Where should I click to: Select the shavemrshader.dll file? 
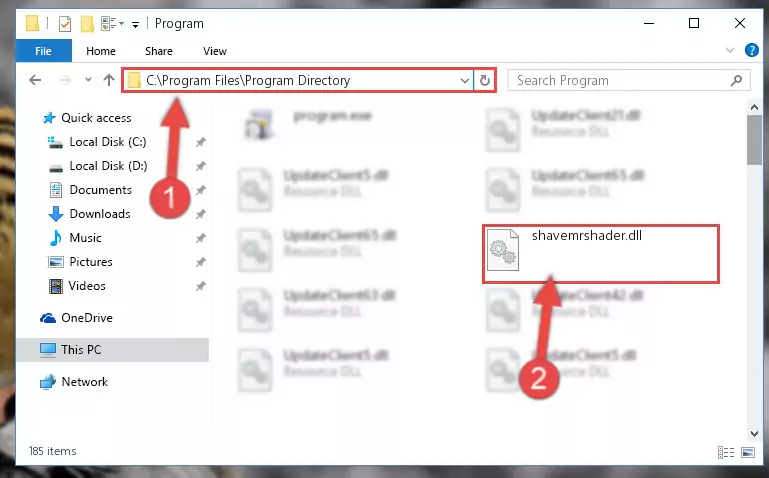tap(601, 253)
